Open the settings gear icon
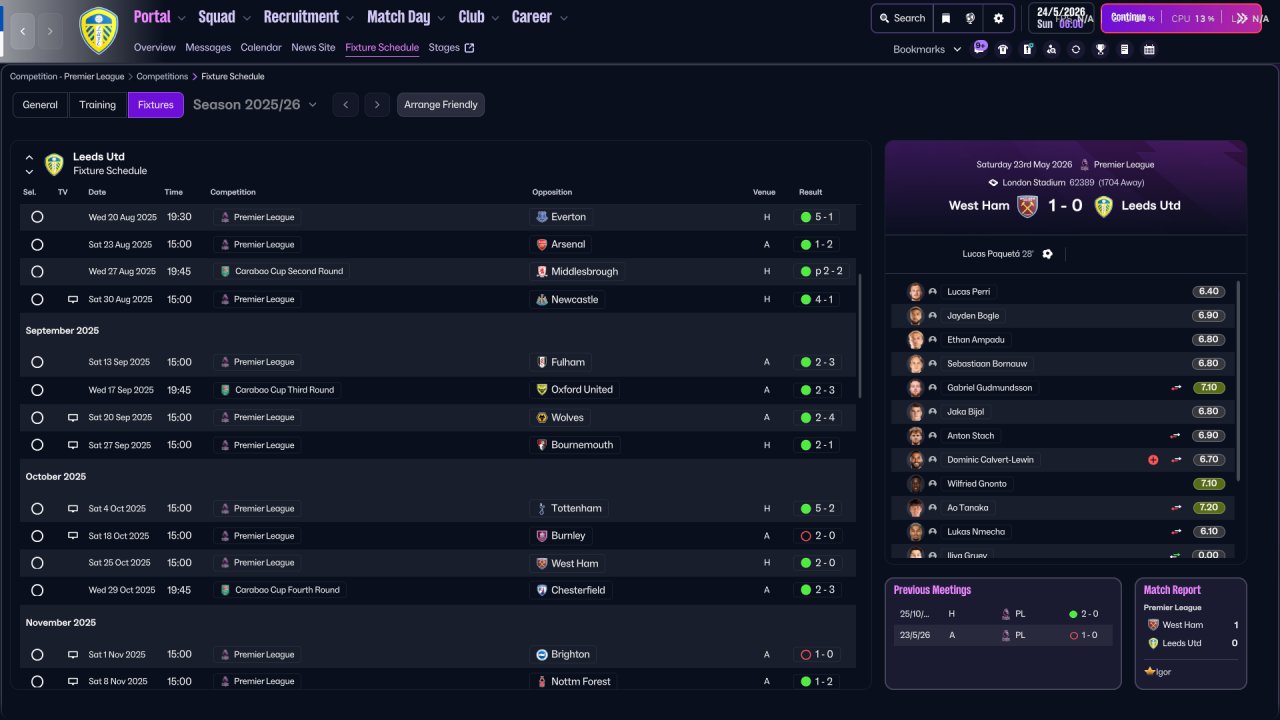Viewport: 1280px width, 720px height. [x=998, y=18]
